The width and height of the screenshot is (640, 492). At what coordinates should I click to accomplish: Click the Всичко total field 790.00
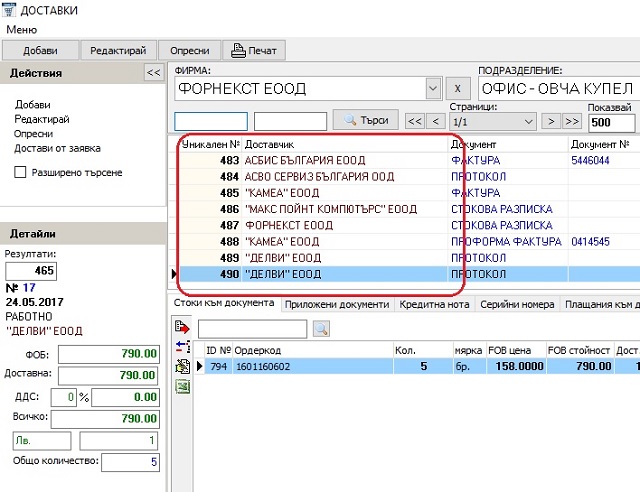pos(105,419)
